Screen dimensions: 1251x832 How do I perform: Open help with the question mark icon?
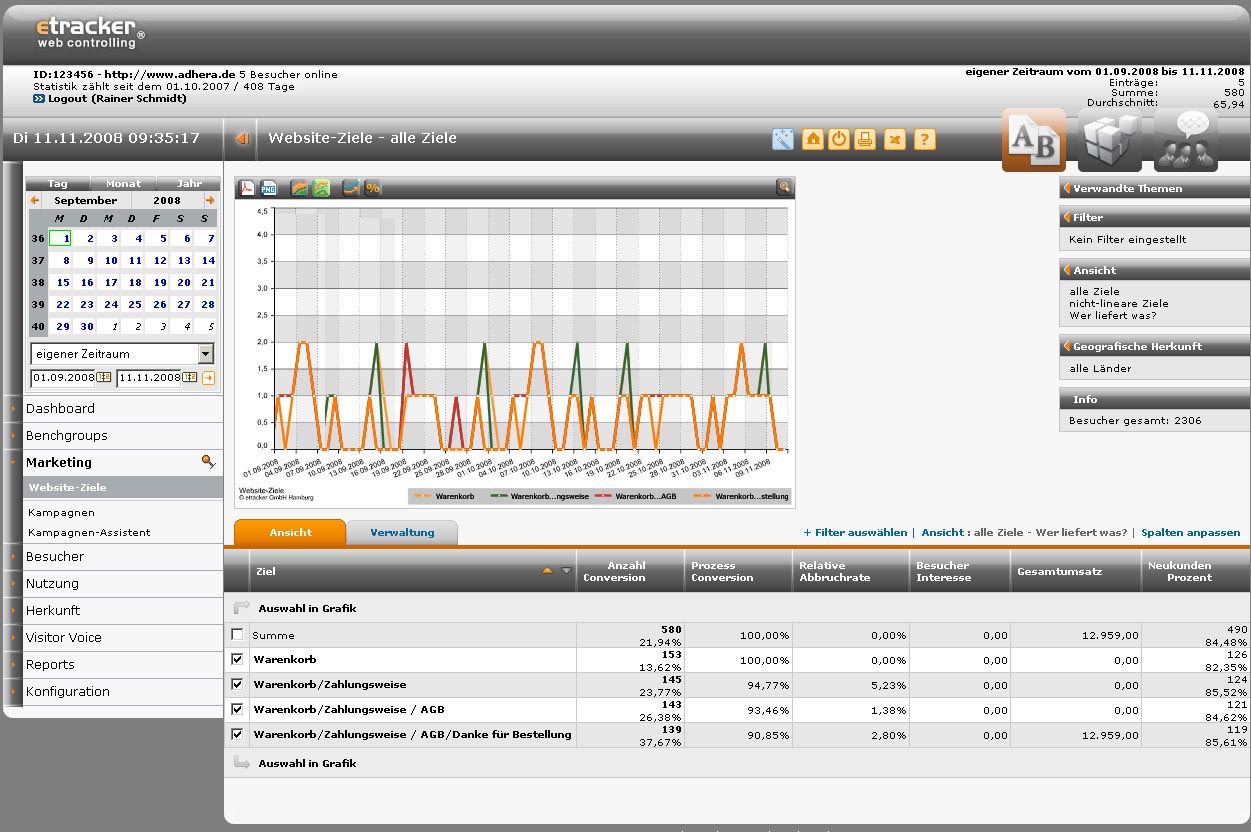(925, 139)
